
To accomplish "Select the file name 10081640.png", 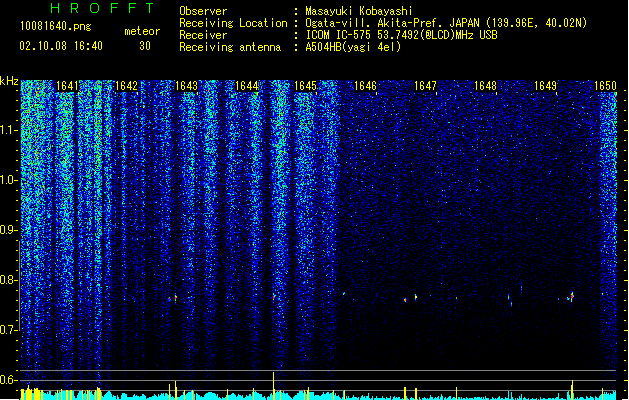I will point(56,27).
